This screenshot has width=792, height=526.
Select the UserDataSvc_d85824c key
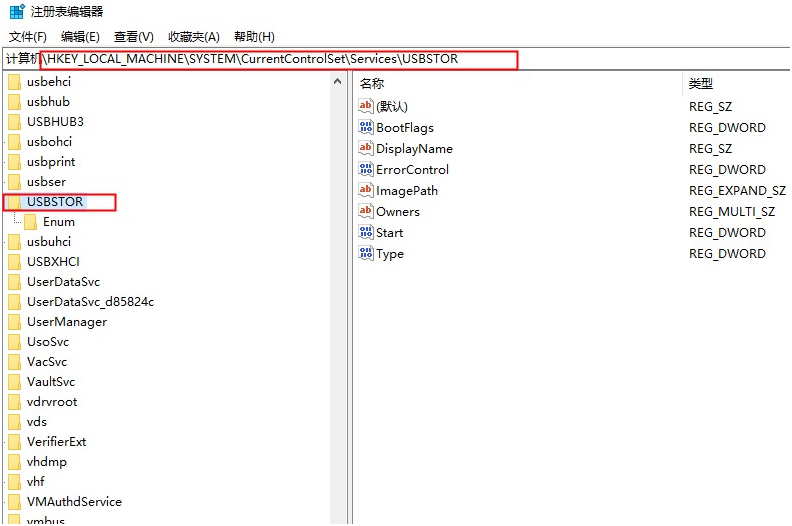pyautogui.click(x=90, y=302)
